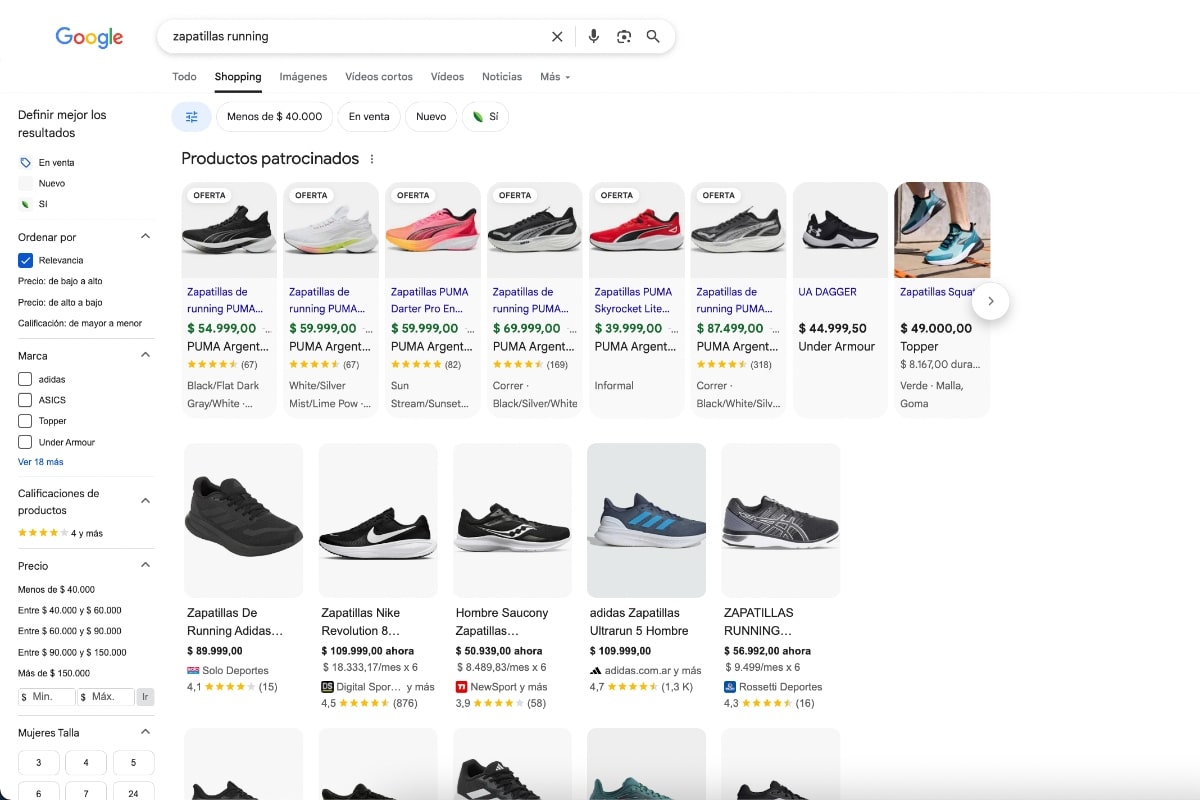This screenshot has width=1200, height=800.
Task: Click the Ver 18 más link
Action: [x=38, y=461]
